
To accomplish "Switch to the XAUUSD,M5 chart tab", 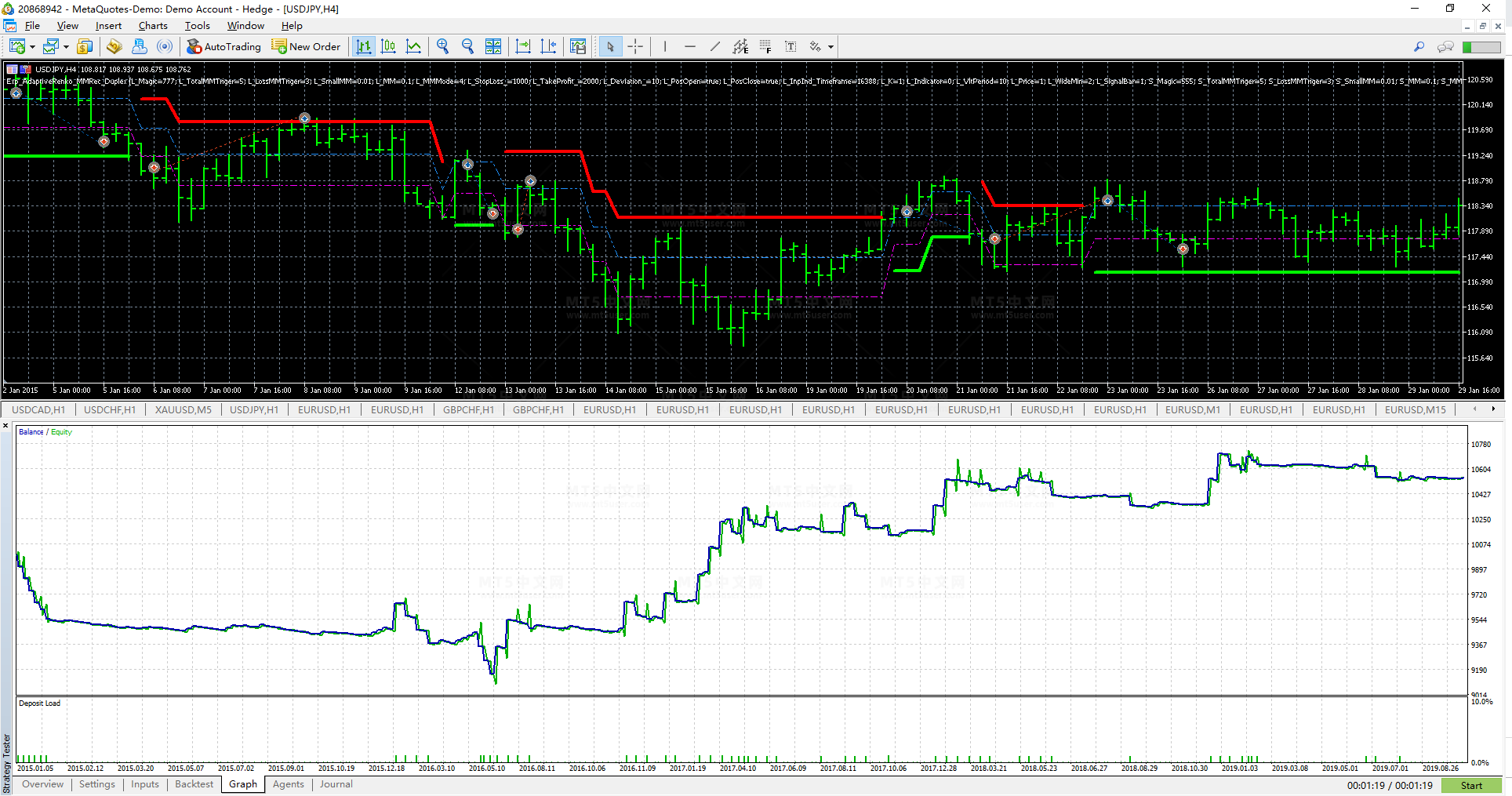I will 183,409.
